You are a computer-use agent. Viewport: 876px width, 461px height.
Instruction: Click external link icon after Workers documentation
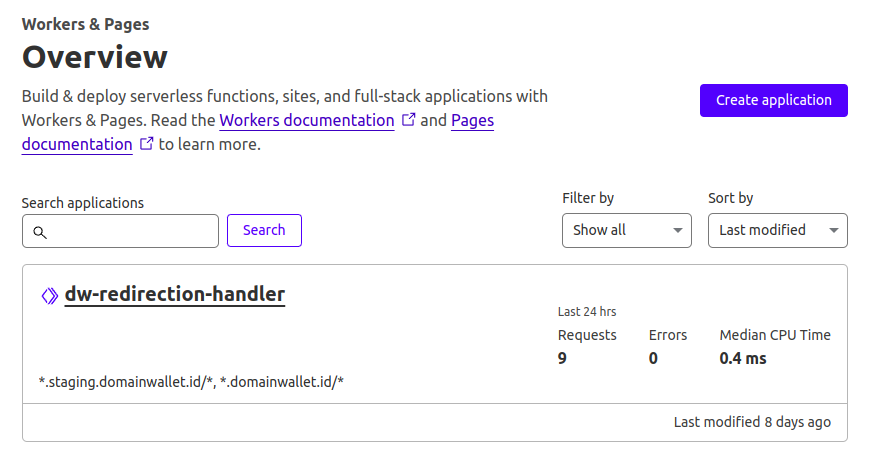click(x=409, y=120)
